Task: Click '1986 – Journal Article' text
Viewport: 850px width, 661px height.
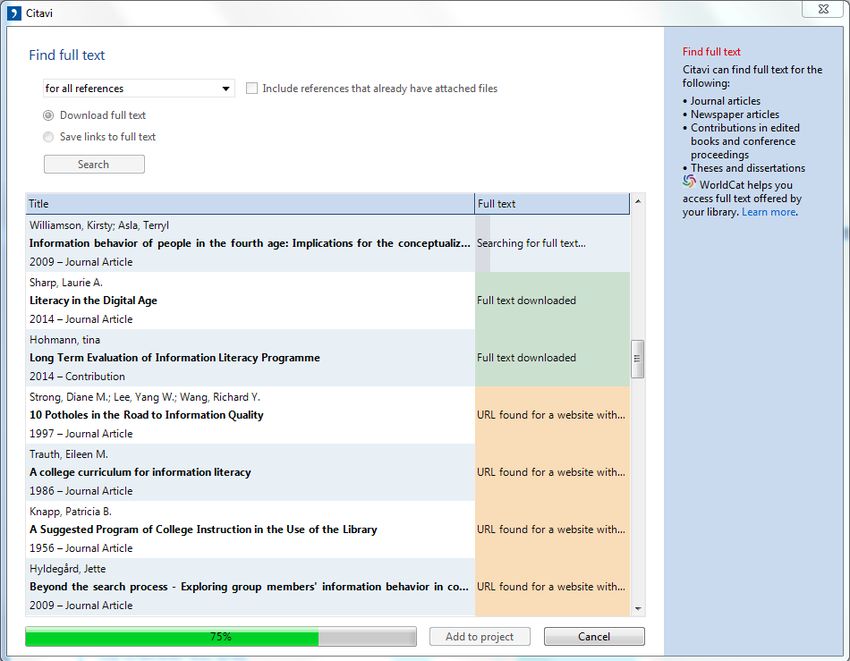Action: click(81, 491)
